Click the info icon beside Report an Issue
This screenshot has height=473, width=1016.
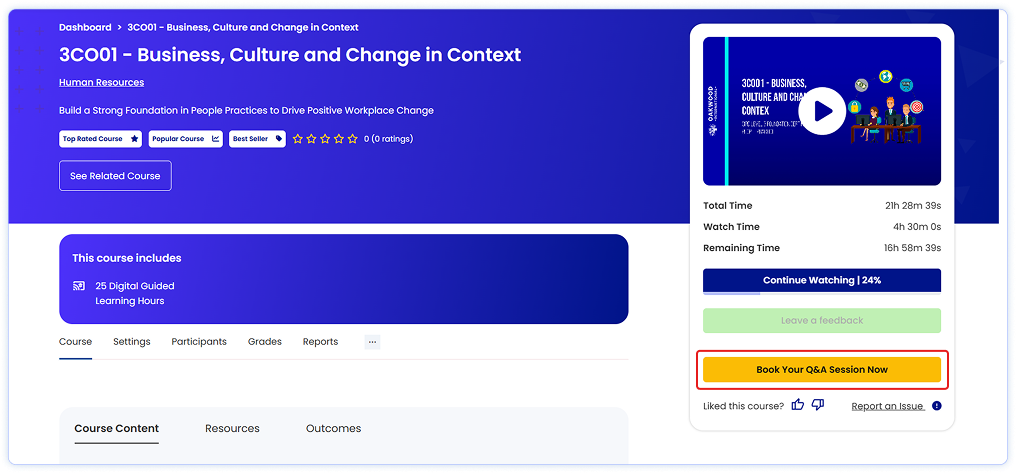point(936,406)
